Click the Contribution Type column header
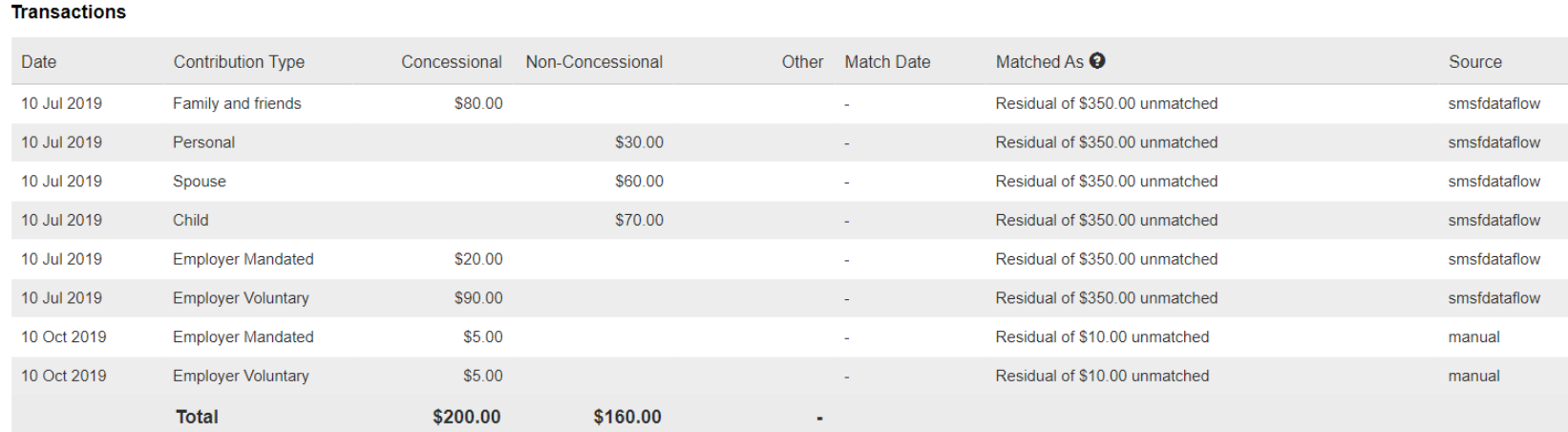Image resolution: width=1568 pixels, height=432 pixels. click(239, 61)
